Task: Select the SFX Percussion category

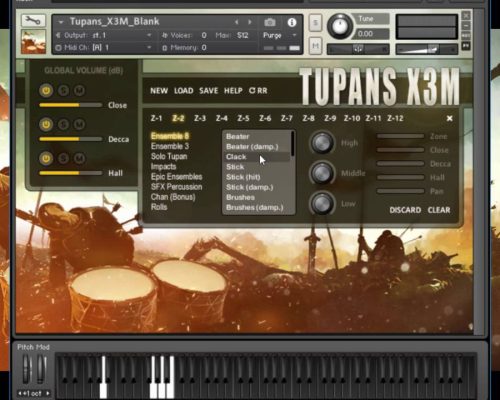Action: click(176, 187)
